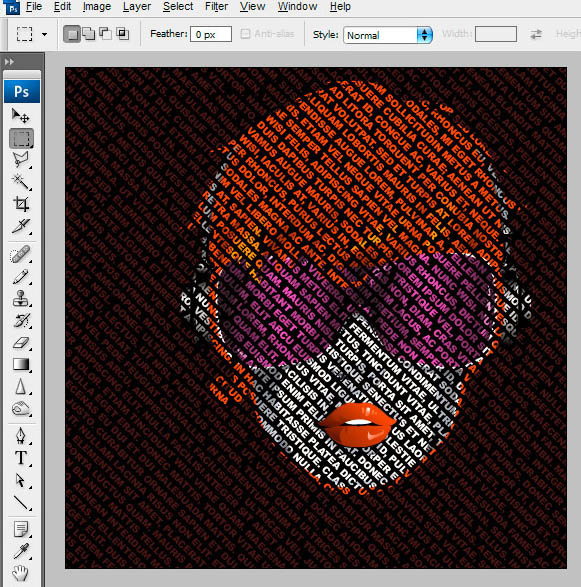581x587 pixels.
Task: Select the Hand tool
Action: (x=21, y=573)
